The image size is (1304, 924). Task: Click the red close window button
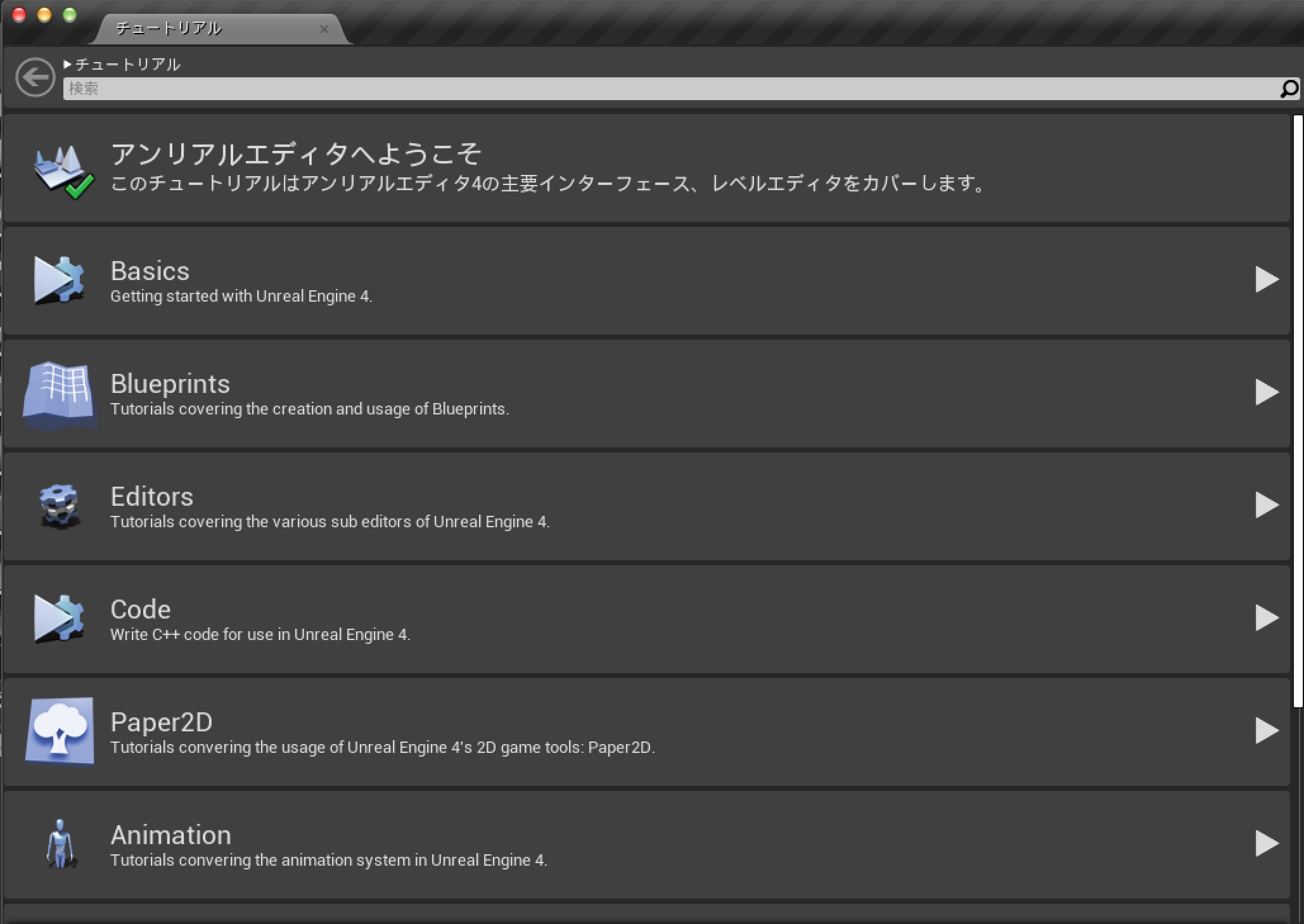[x=19, y=15]
